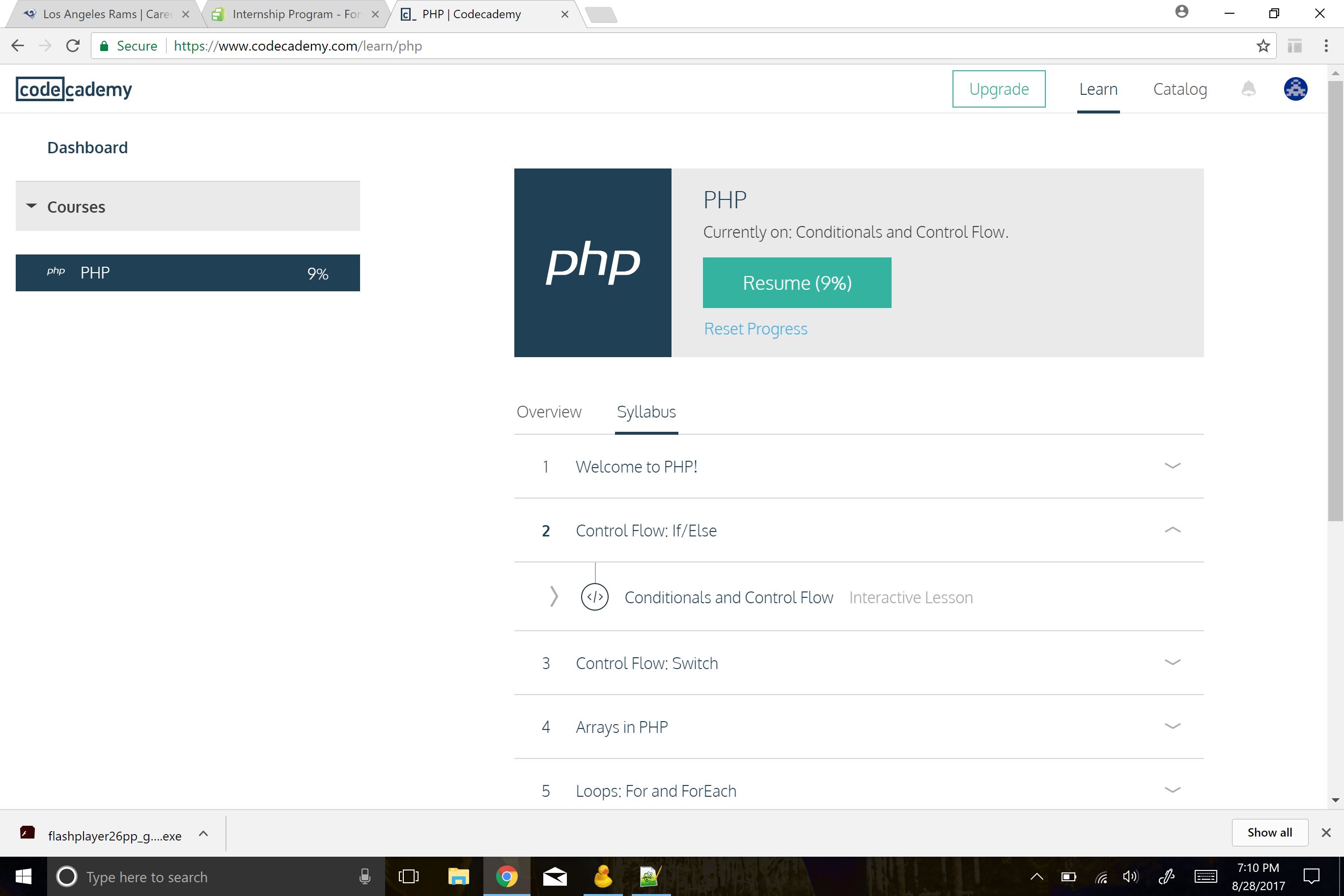Collapse section 2 Control Flow If/Else
1344x896 pixels.
click(1173, 530)
